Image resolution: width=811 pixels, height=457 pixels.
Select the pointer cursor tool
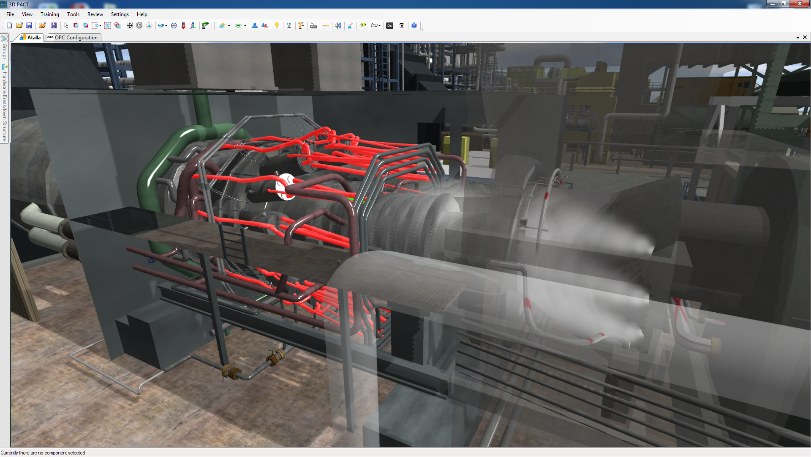coord(66,25)
